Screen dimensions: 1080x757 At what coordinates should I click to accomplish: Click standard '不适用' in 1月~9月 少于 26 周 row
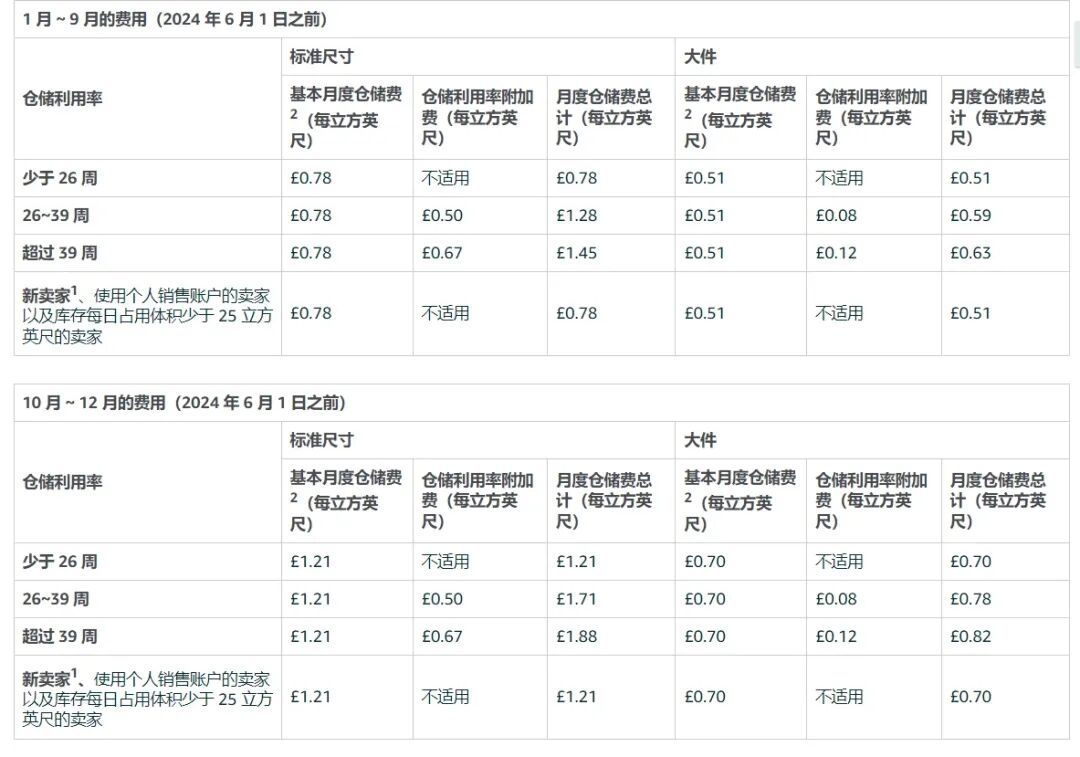coord(445,178)
